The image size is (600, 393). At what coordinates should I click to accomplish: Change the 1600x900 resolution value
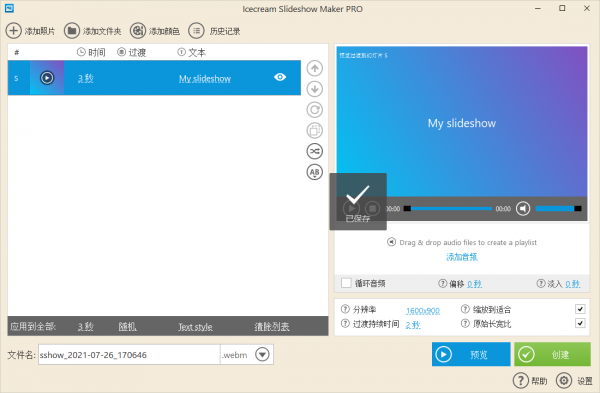(x=423, y=310)
